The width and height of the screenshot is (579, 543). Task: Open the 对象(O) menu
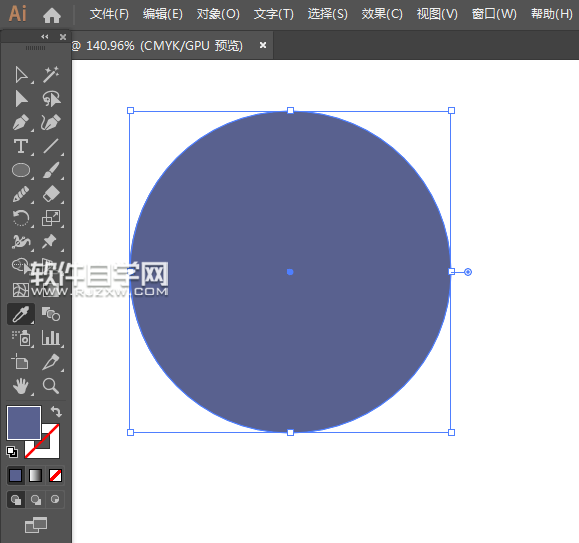pyautogui.click(x=218, y=14)
